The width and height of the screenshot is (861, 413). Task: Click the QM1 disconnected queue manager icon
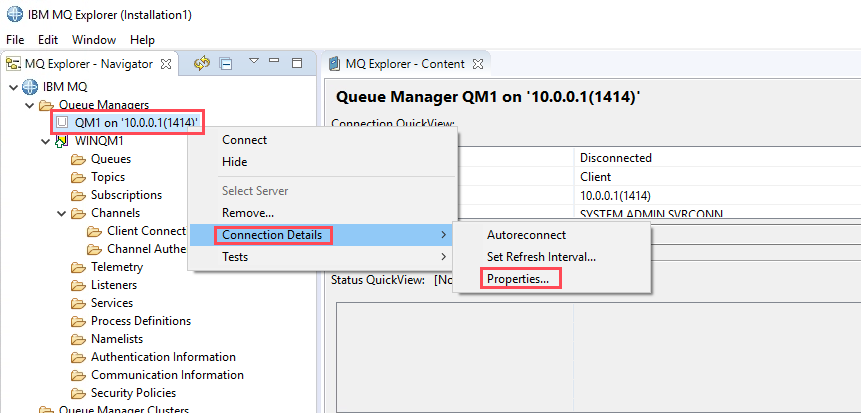(62, 122)
